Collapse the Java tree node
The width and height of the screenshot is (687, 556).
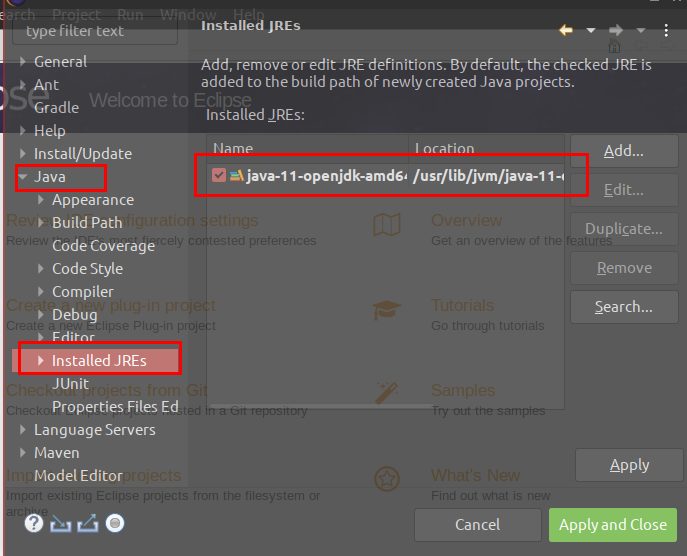coord(23,177)
